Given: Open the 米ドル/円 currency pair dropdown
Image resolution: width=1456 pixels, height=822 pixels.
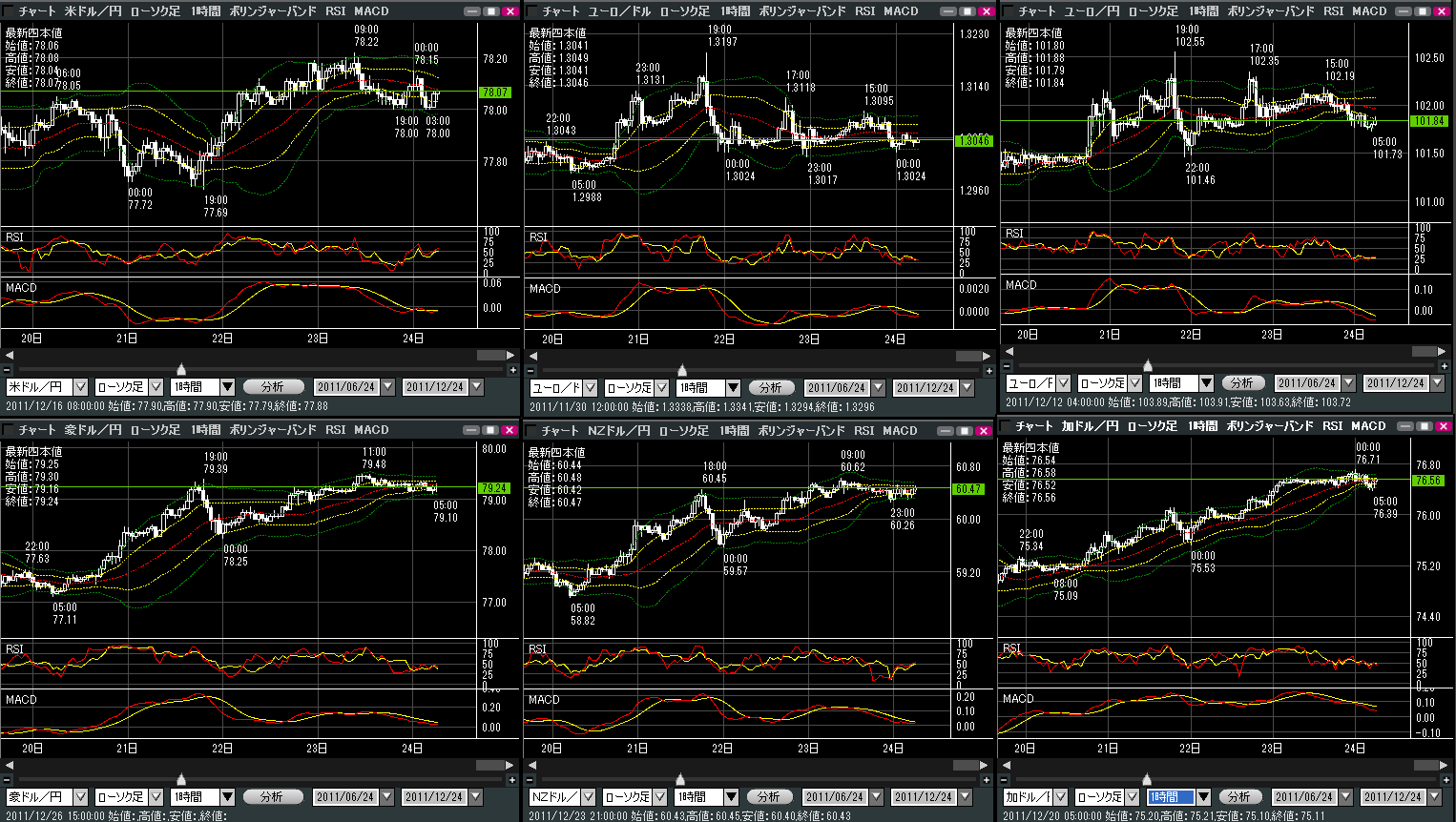Looking at the screenshot, I should pyautogui.click(x=80, y=387).
